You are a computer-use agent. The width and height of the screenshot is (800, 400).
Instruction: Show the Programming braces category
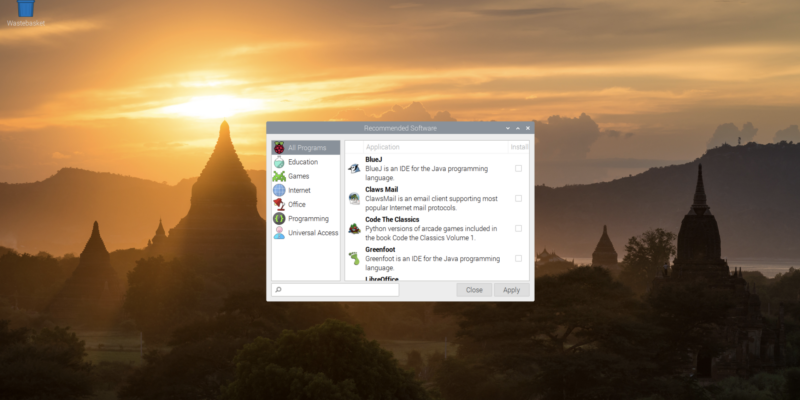(306, 218)
